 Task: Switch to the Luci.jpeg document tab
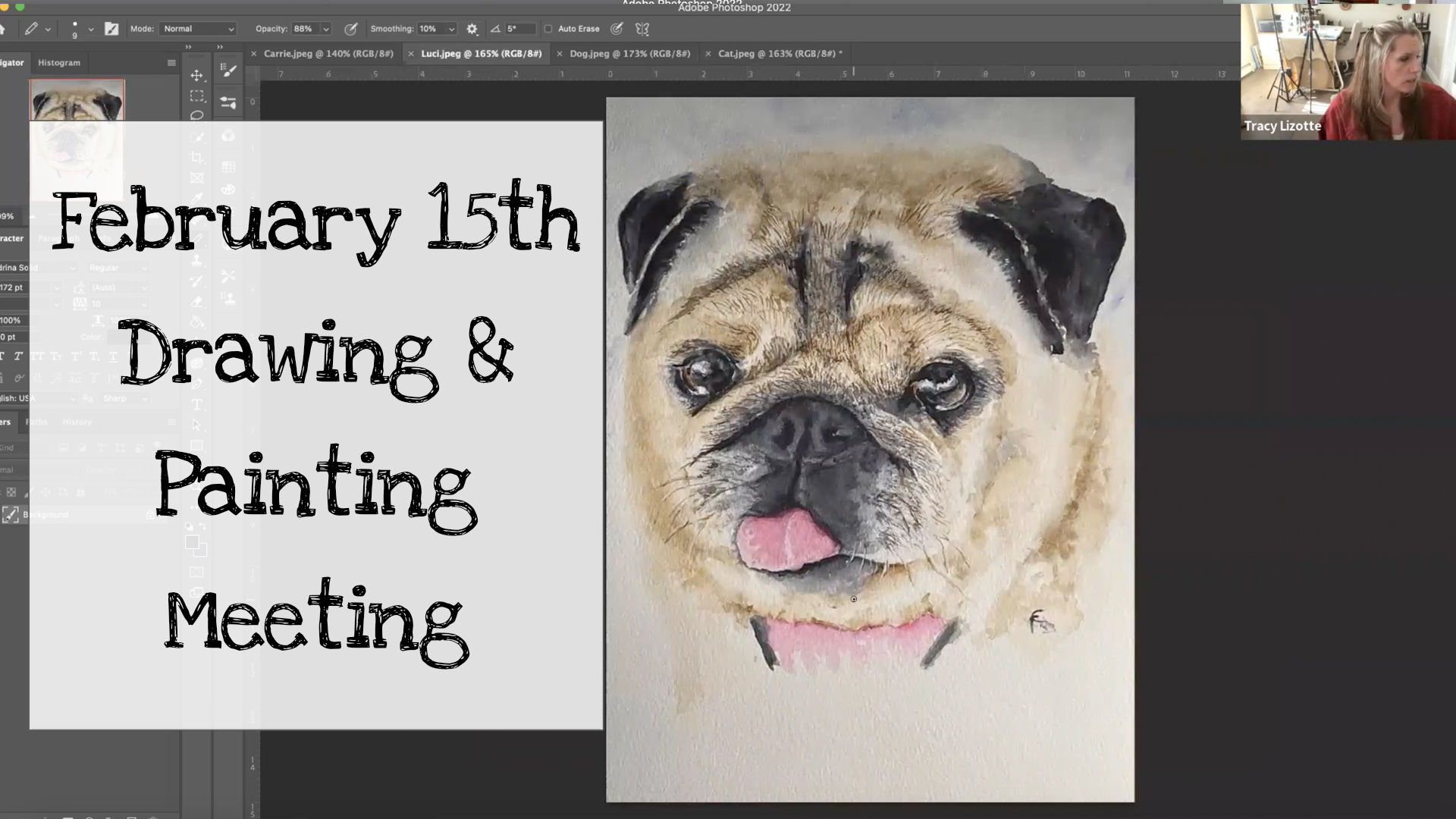pos(482,54)
